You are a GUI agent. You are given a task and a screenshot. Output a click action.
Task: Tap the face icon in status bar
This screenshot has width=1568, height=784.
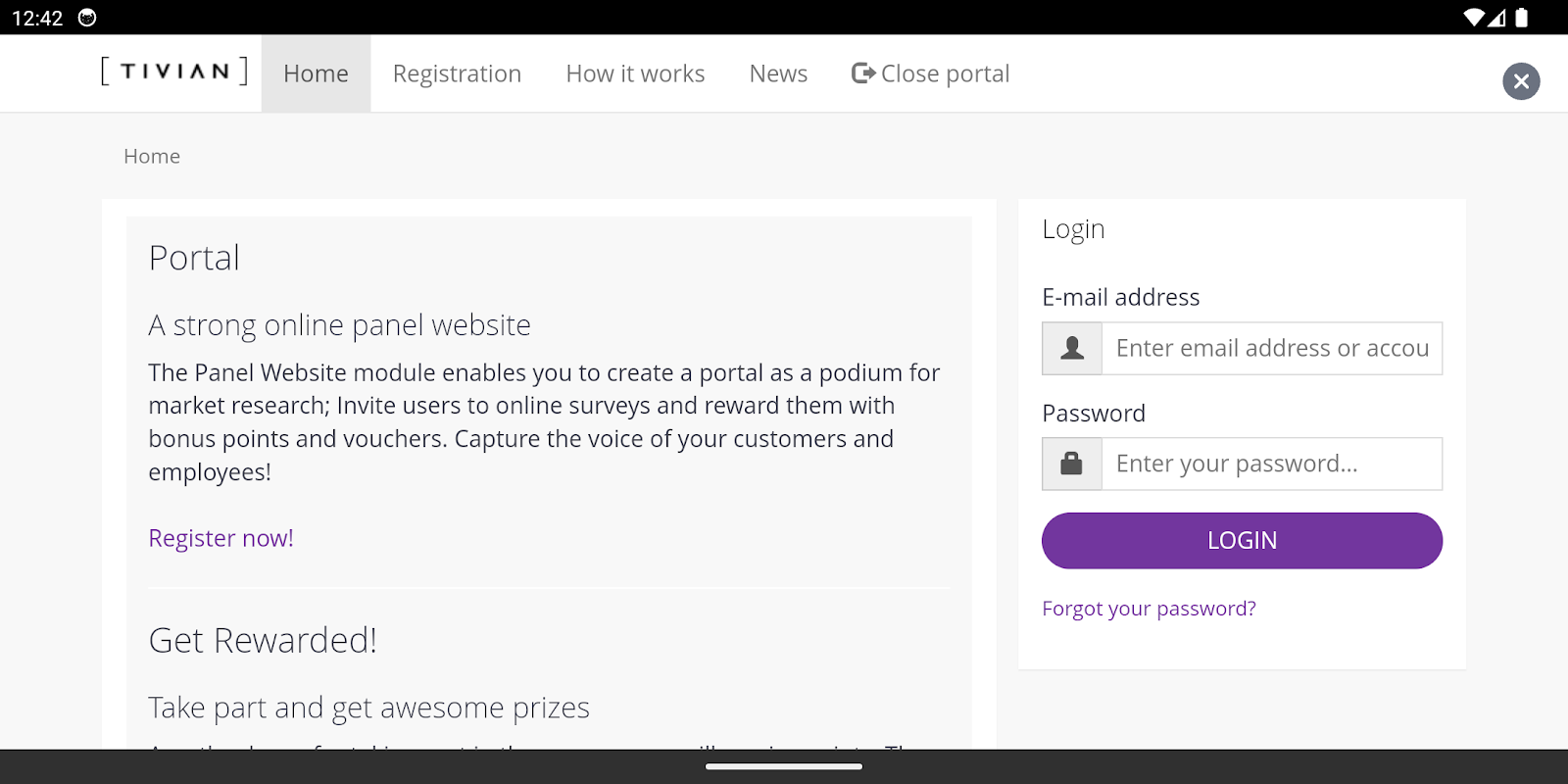(87, 18)
